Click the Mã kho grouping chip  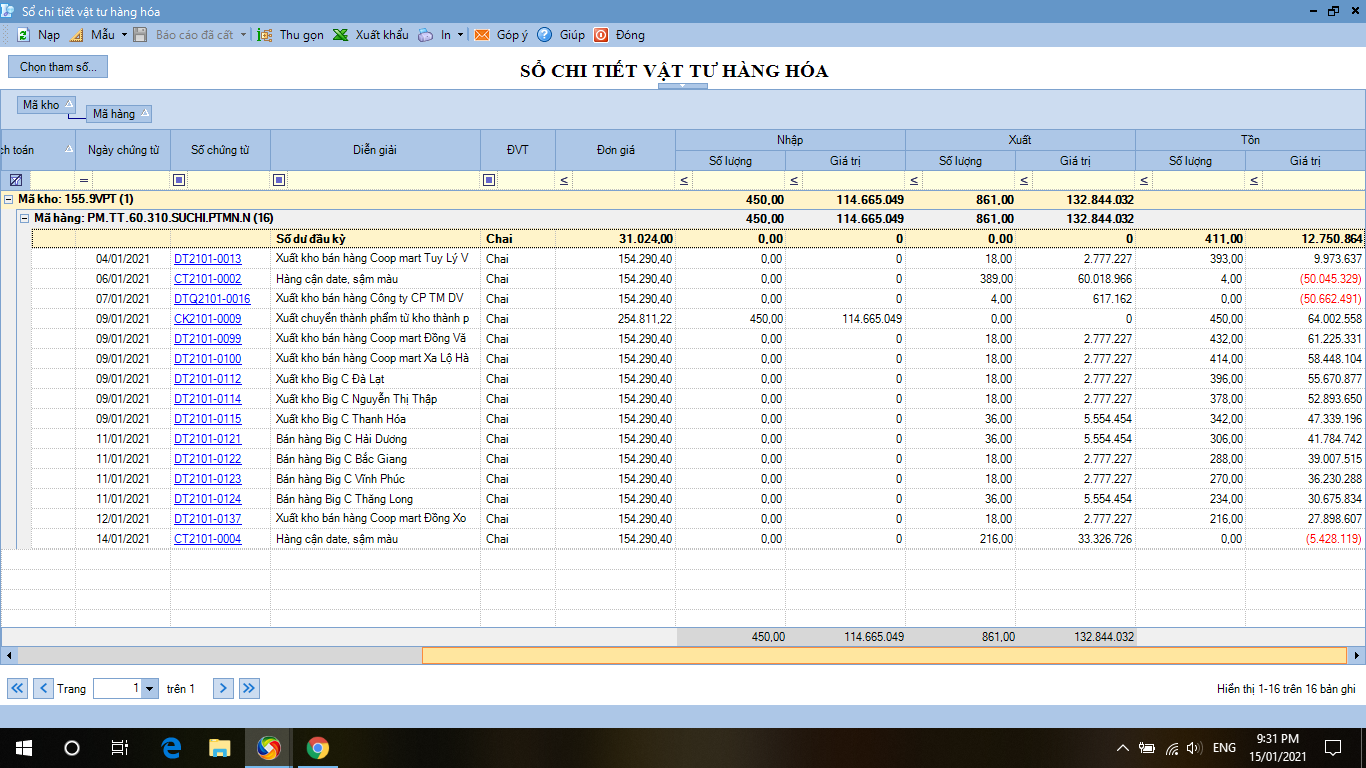coord(48,105)
